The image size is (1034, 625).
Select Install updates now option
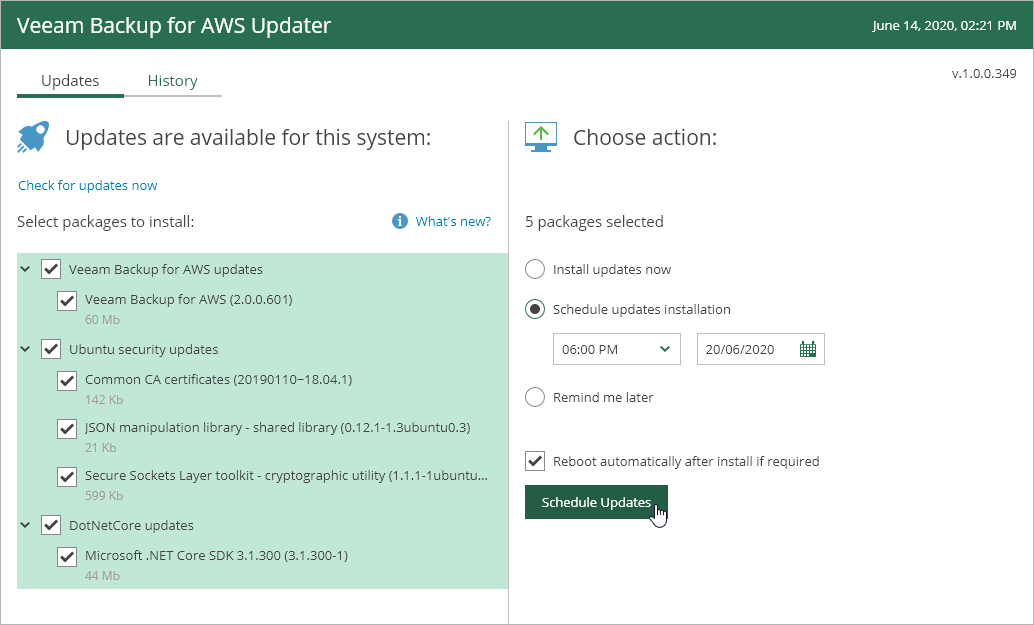535,269
